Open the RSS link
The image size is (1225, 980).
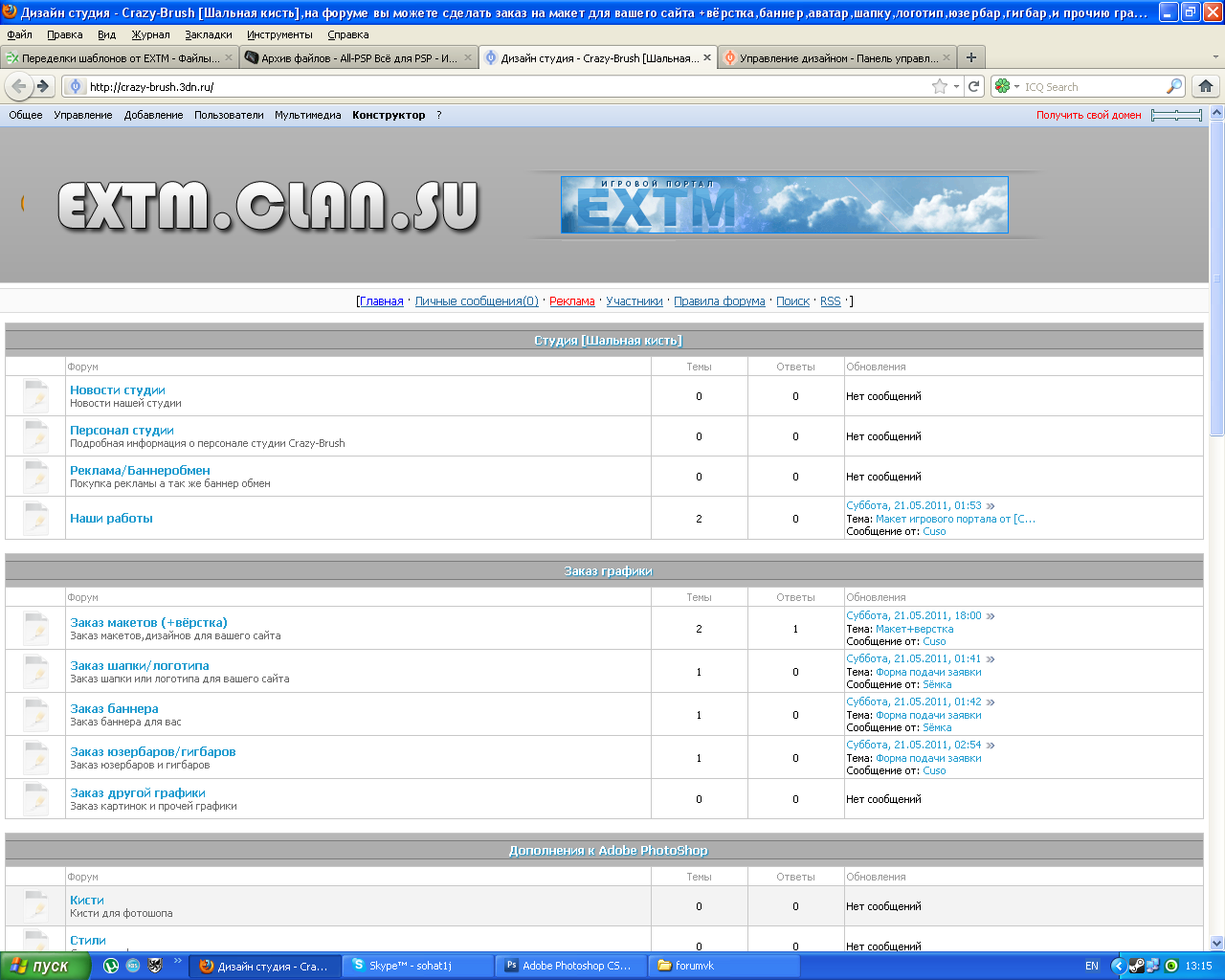[831, 301]
